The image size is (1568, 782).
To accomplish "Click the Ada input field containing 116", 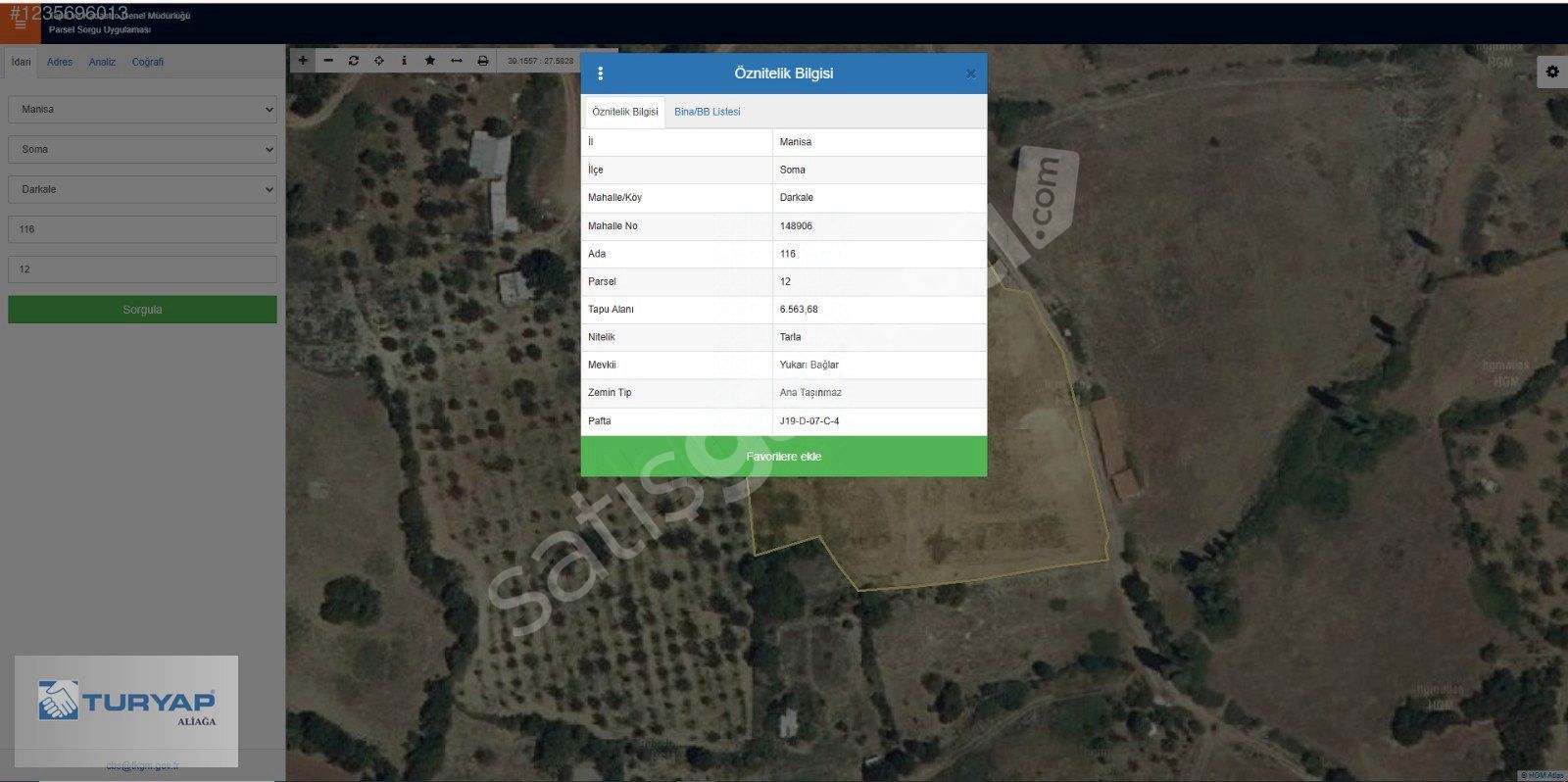I will [x=142, y=229].
